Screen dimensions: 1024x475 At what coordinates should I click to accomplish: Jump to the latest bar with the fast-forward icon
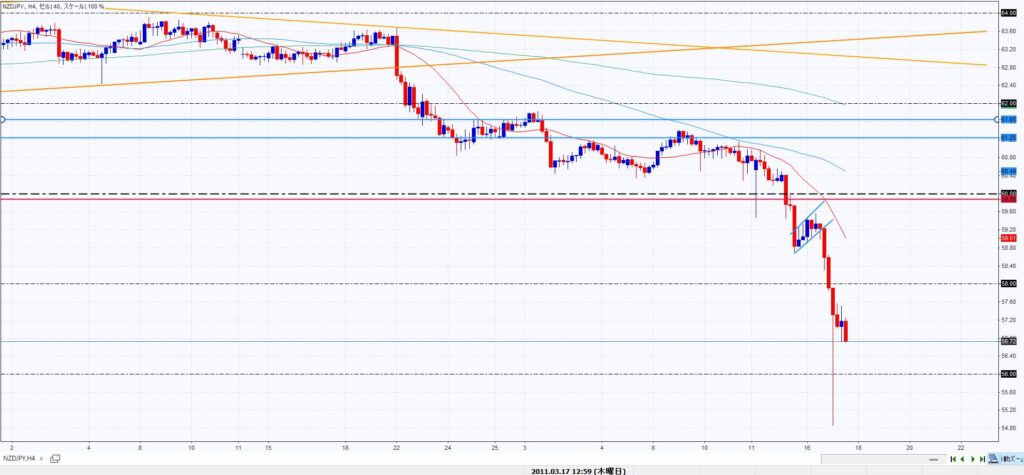[981, 457]
